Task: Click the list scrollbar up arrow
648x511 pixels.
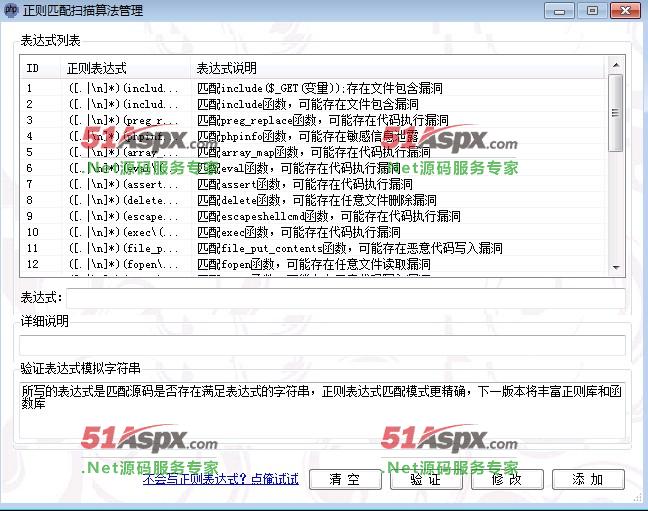Action: click(x=616, y=65)
